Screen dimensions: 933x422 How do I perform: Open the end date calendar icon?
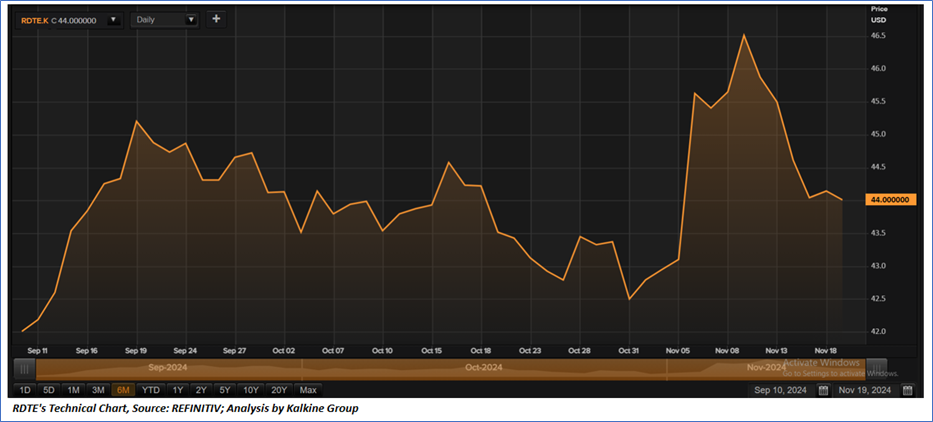pos(907,390)
